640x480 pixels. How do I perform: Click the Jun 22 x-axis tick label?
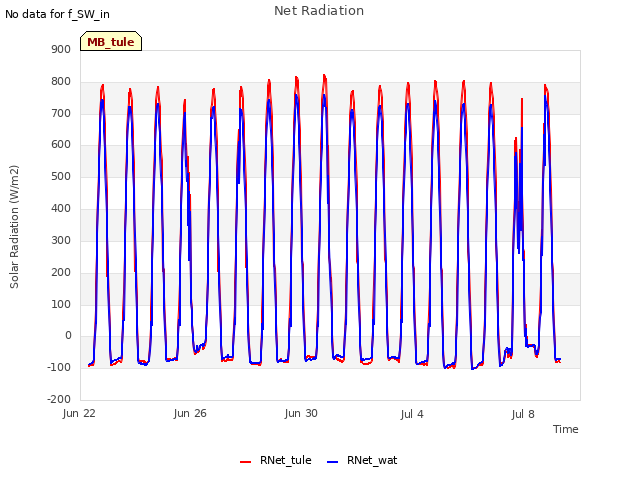coord(79,413)
